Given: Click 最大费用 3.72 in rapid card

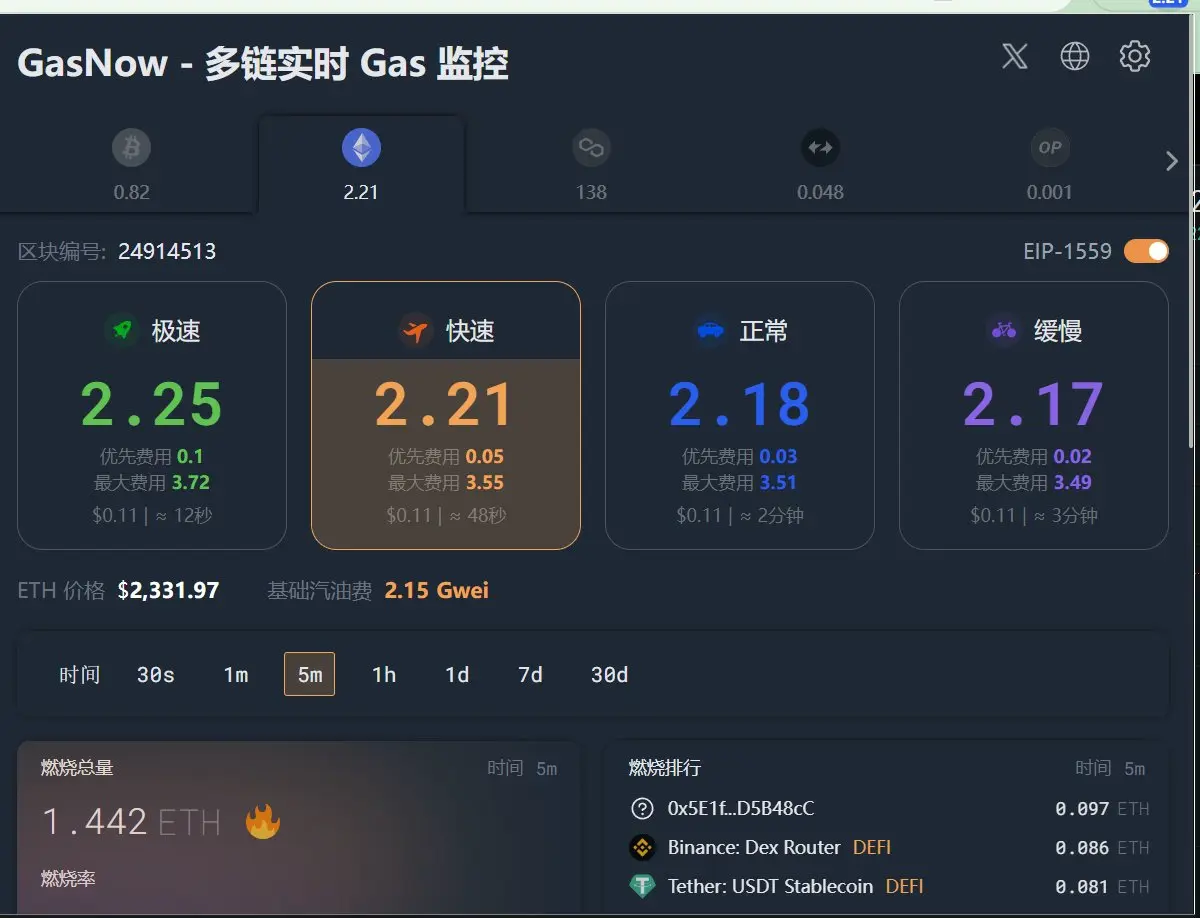Looking at the screenshot, I should [152, 483].
